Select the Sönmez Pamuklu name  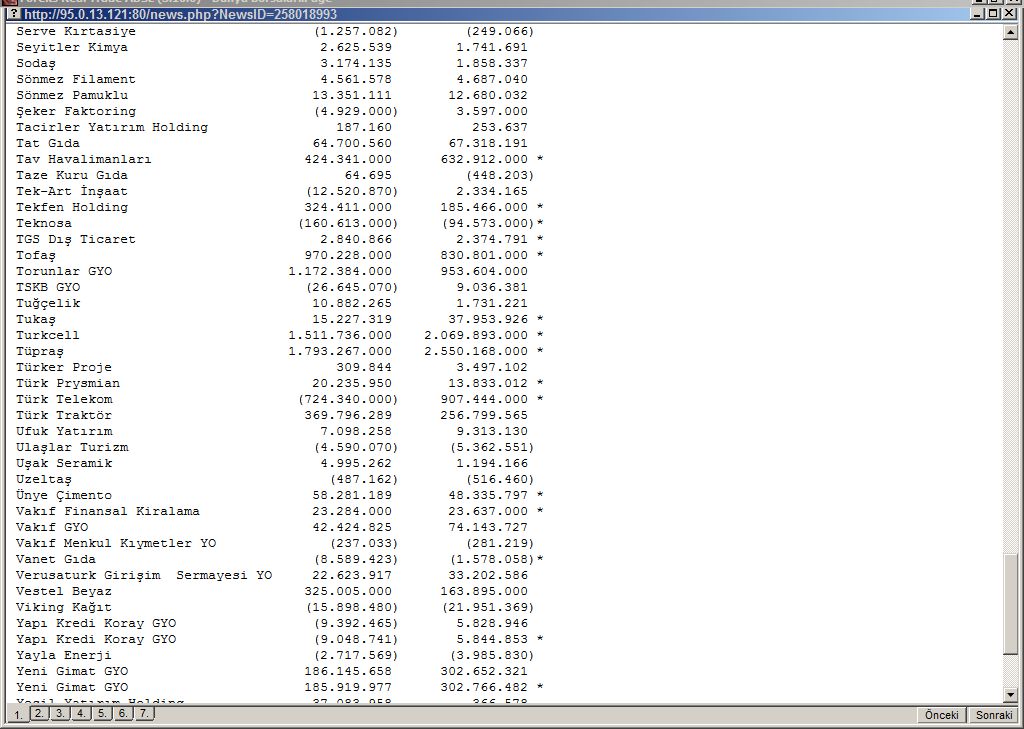tap(72, 95)
